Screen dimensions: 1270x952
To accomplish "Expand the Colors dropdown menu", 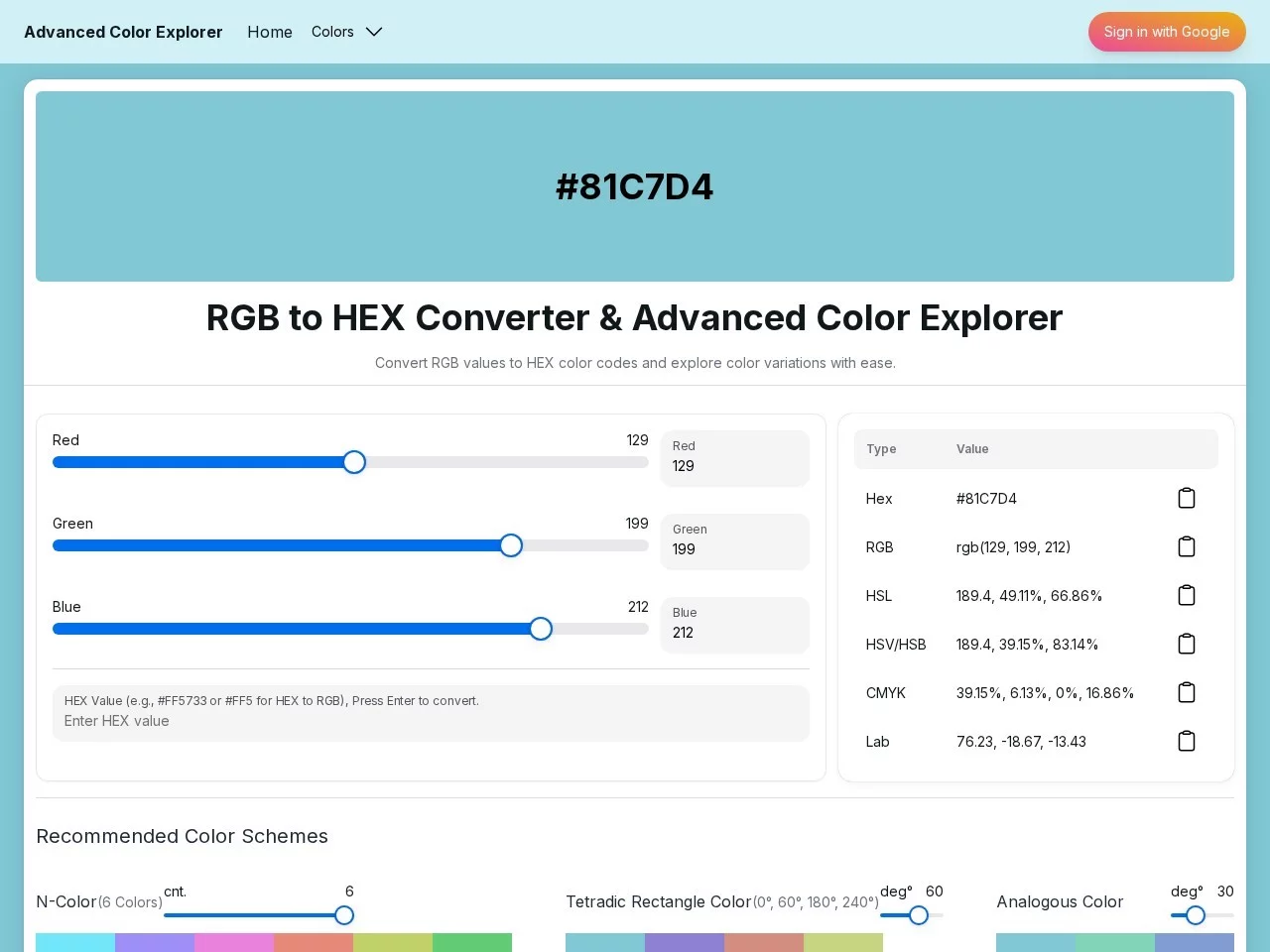I will click(x=346, y=32).
